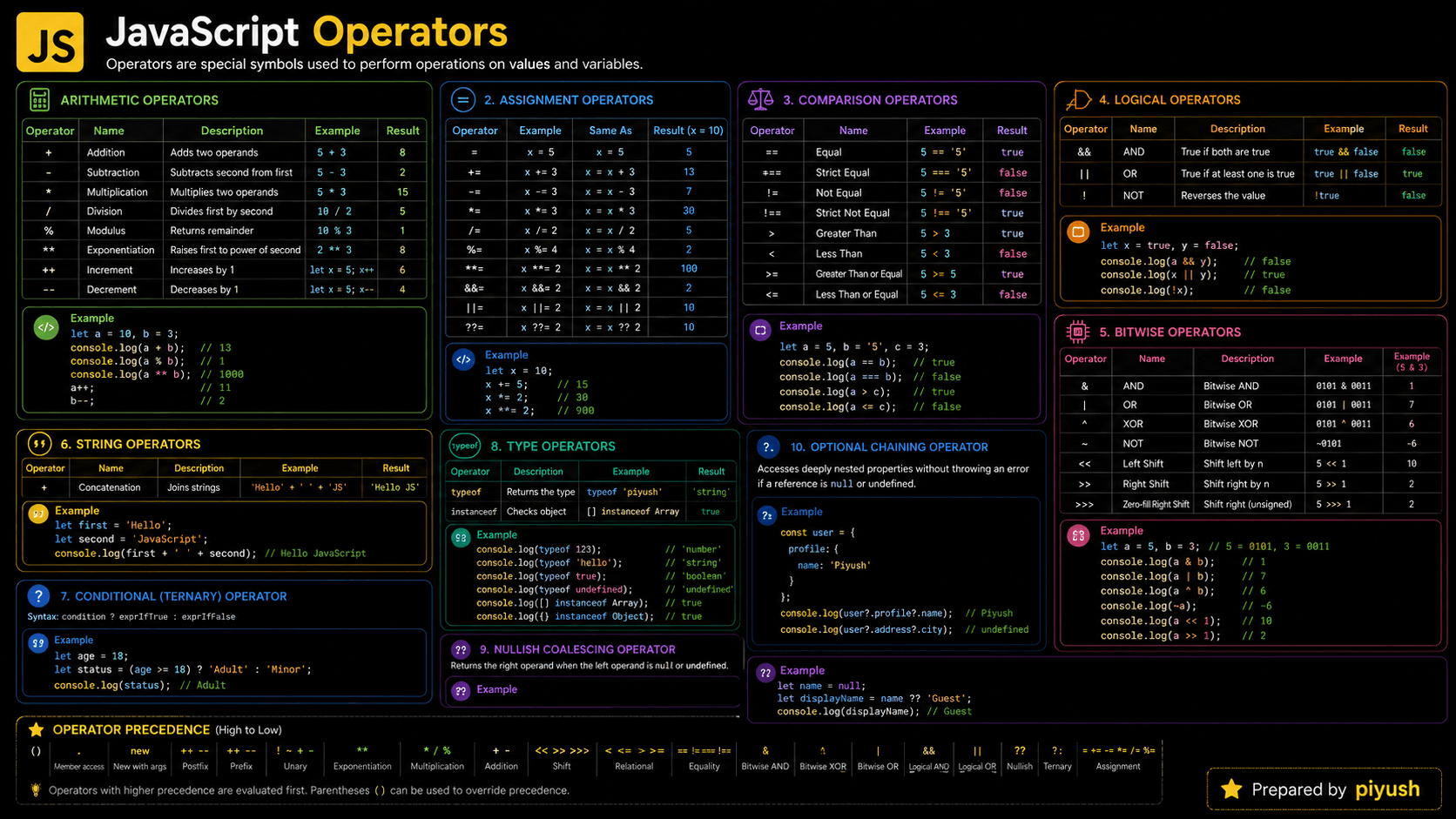Click the '3. COMPARISON OPERATORS' heading
Screen dimensions: 1456x819
pyautogui.click(x=870, y=100)
